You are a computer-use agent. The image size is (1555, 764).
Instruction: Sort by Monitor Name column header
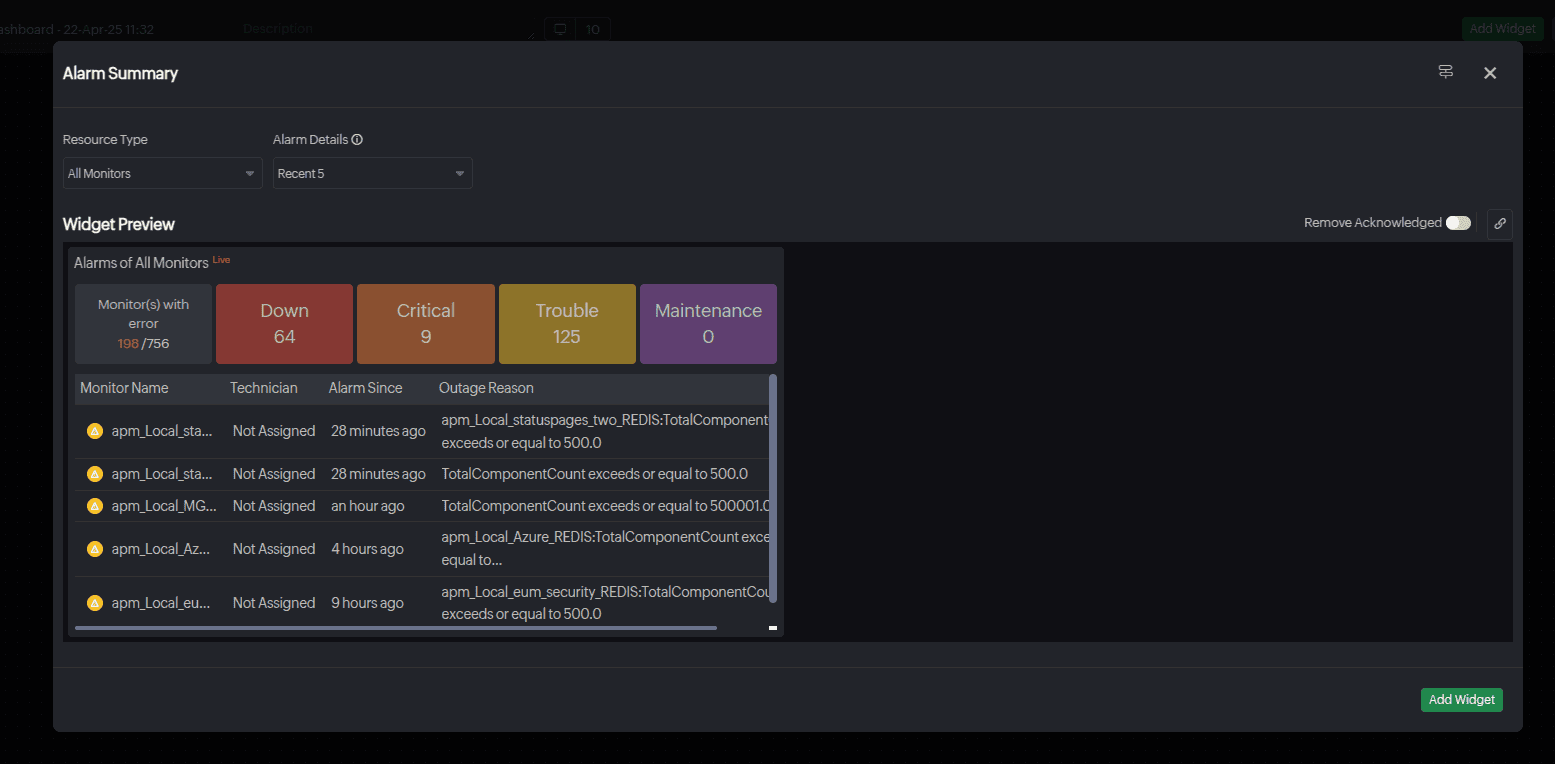tap(124, 388)
